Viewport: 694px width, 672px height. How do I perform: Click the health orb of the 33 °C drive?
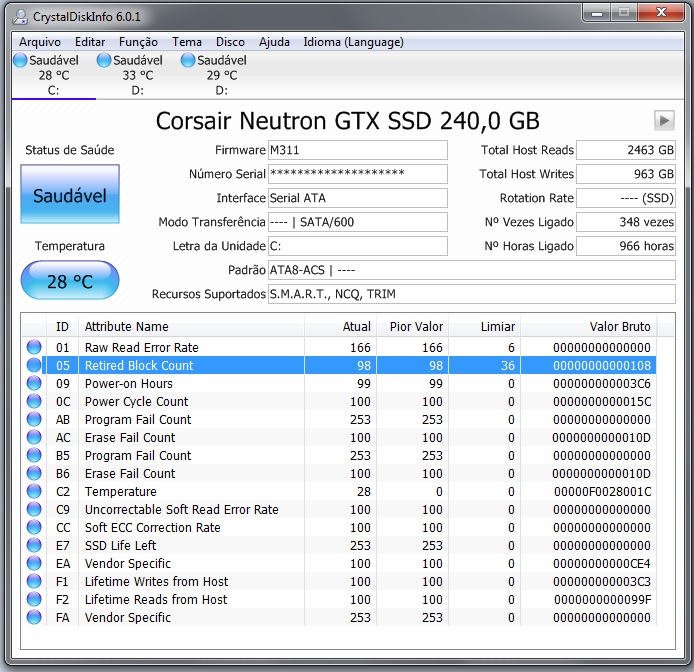(104, 60)
